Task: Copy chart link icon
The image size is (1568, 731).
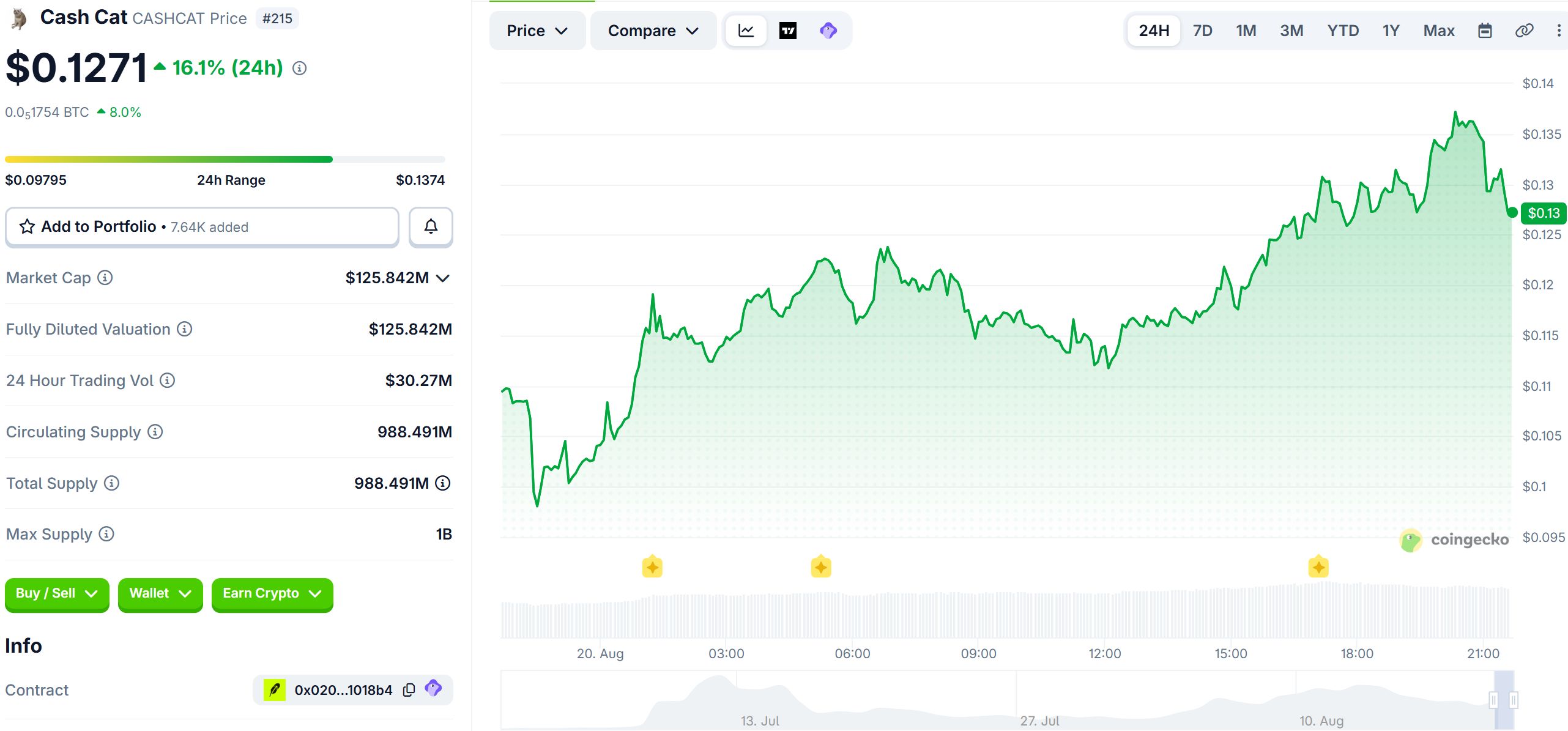Action: click(x=1524, y=31)
